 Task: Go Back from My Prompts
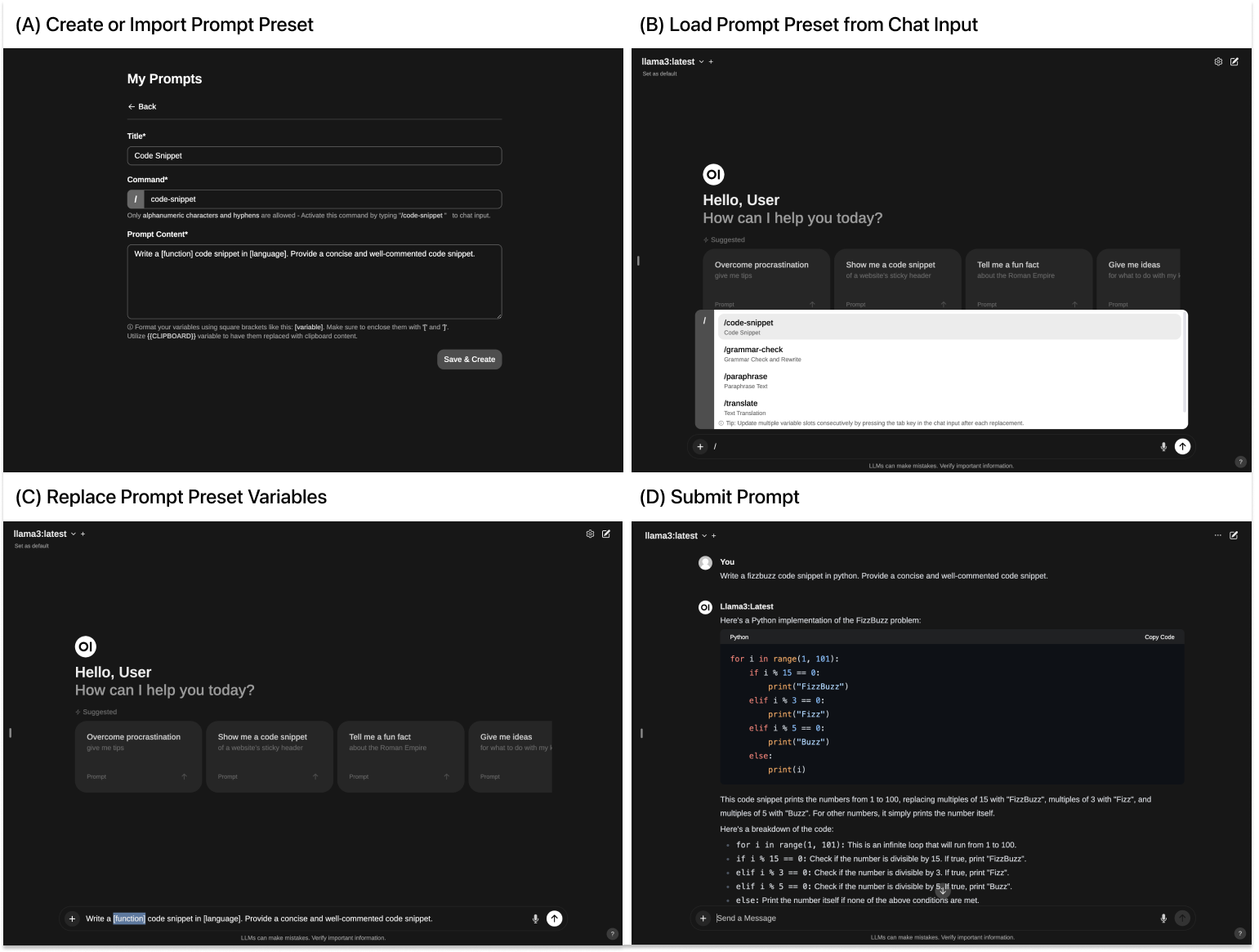click(142, 107)
